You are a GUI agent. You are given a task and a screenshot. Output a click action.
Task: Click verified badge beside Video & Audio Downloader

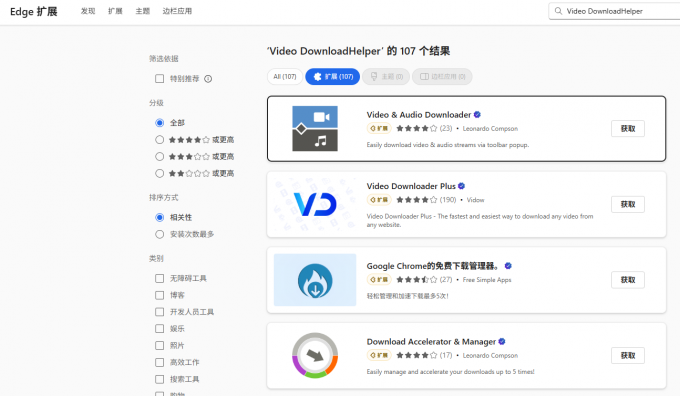click(477, 115)
